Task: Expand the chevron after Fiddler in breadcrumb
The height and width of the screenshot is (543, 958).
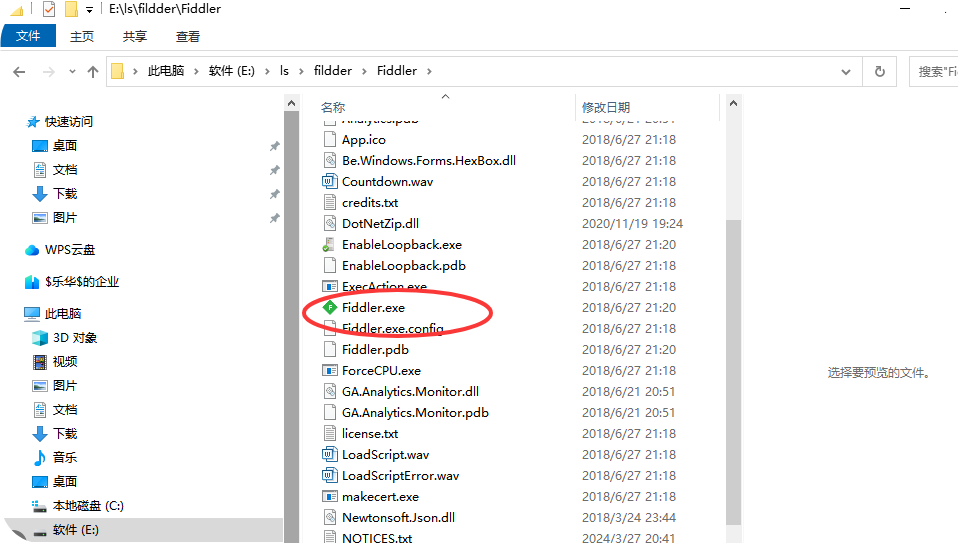Action: pos(429,71)
